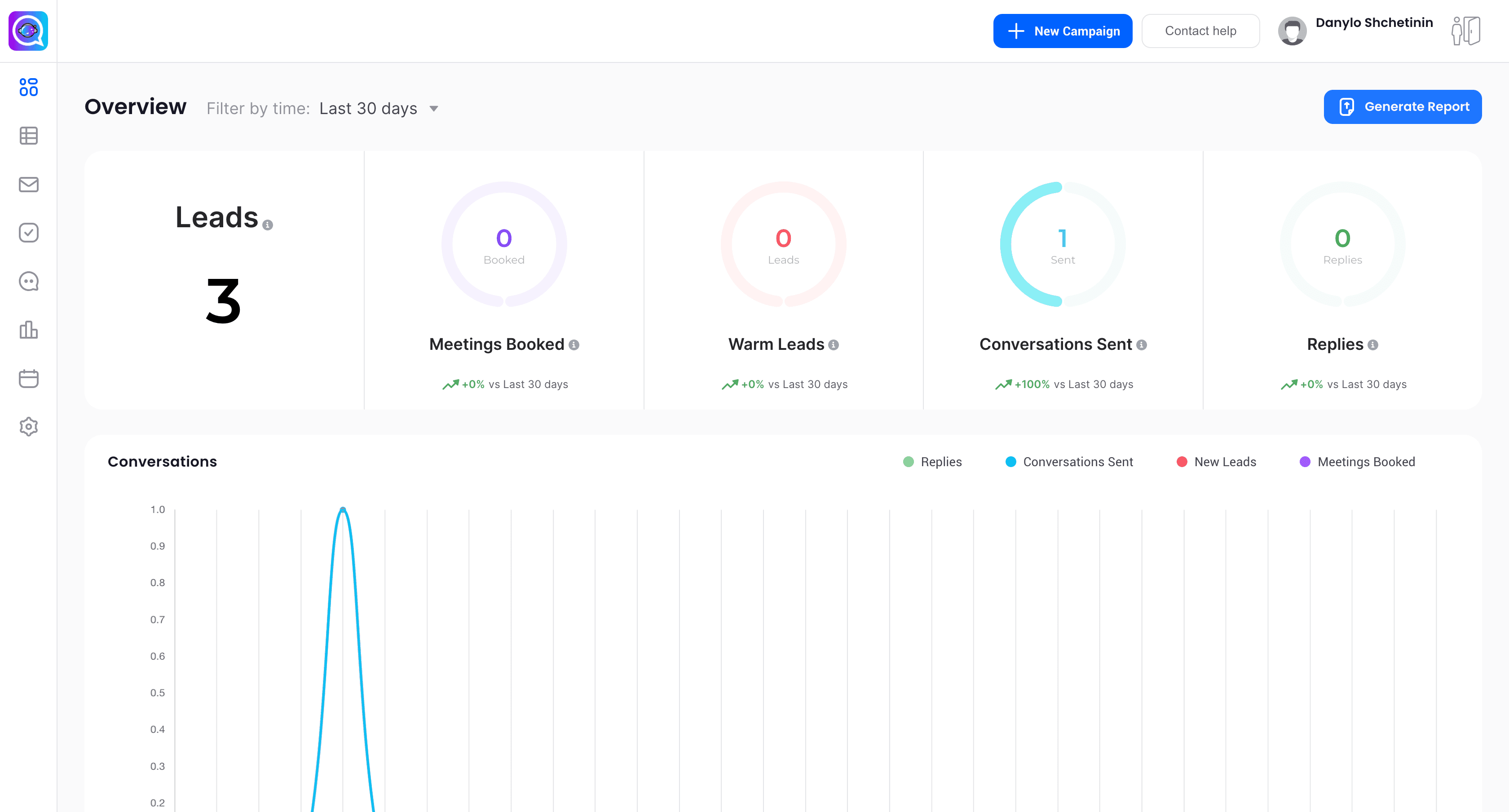Viewport: 1509px width, 812px height.
Task: Open the calendar sidebar icon
Action: tap(28, 379)
